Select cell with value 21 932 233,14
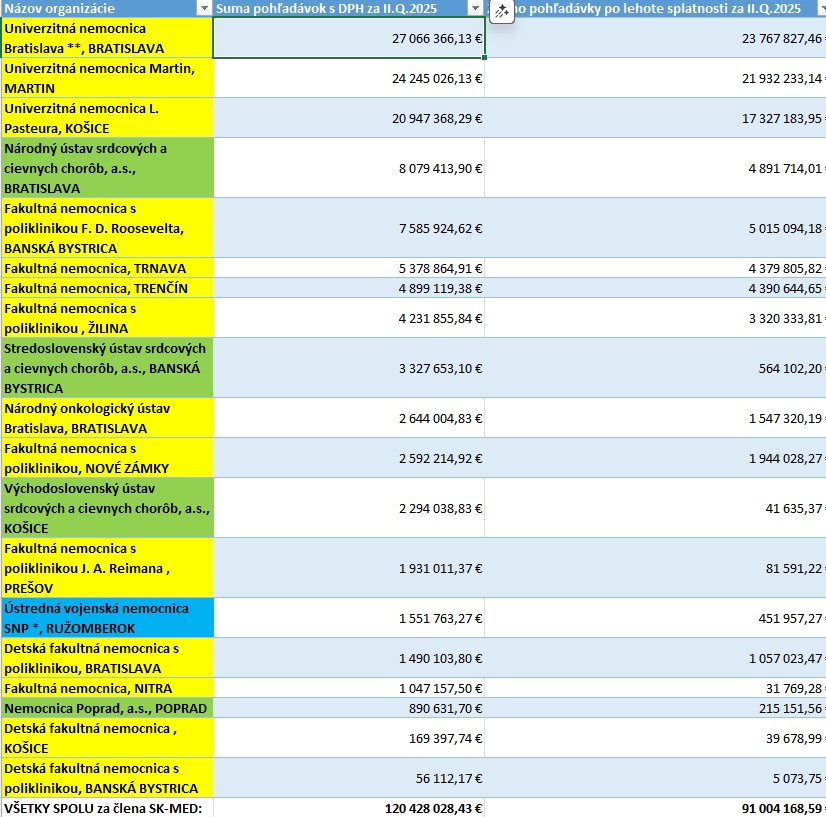 [655, 78]
